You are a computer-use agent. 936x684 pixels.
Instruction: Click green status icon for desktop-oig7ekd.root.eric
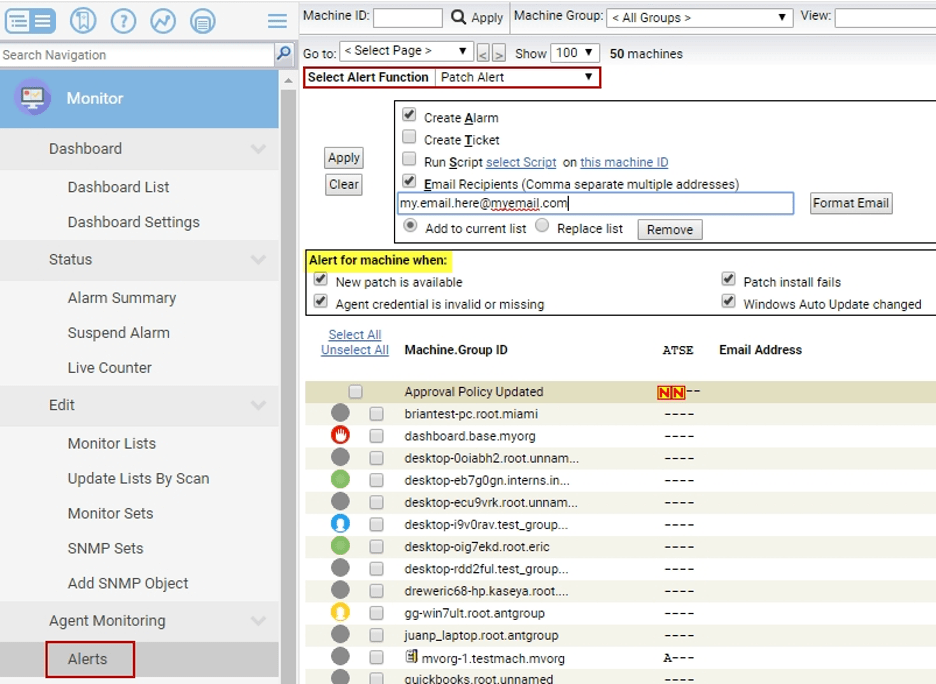pyautogui.click(x=340, y=546)
